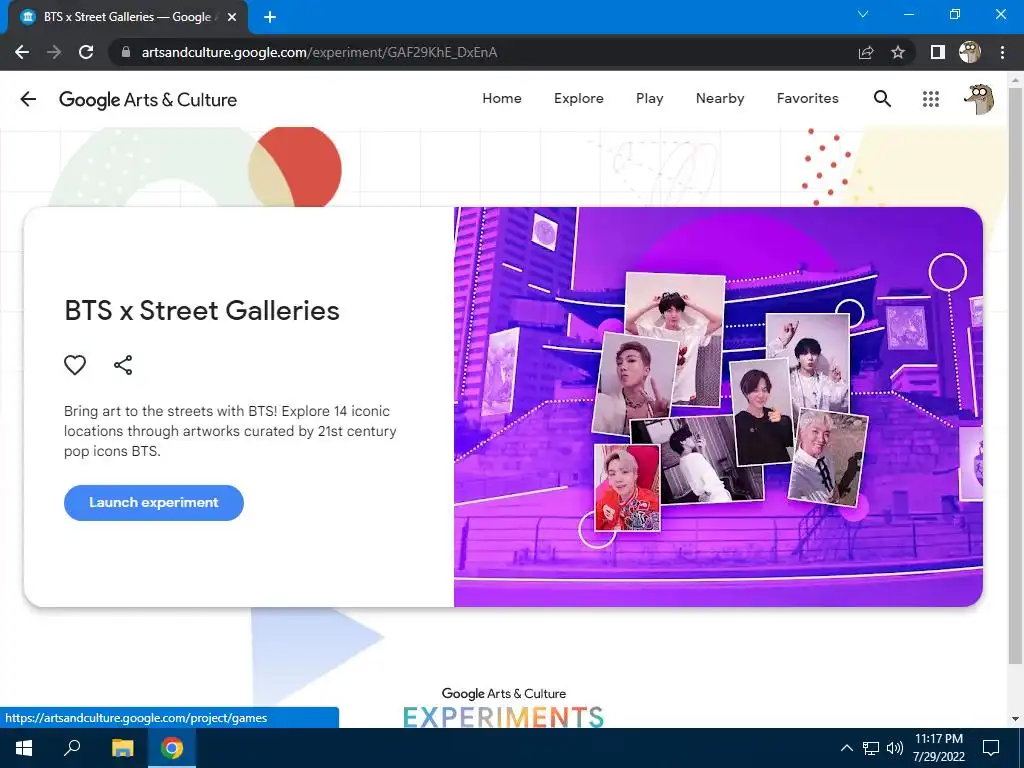The height and width of the screenshot is (768, 1024).
Task: Open the network status tray icon
Action: [871, 748]
